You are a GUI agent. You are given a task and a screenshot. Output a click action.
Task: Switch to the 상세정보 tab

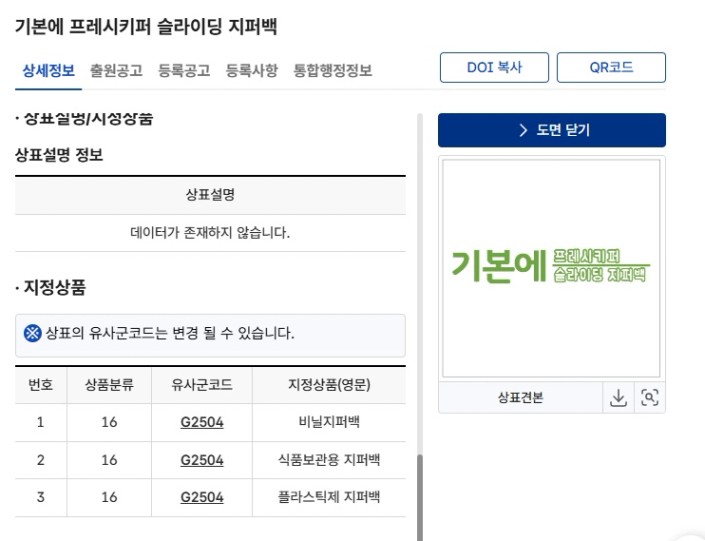pyautogui.click(x=49, y=71)
